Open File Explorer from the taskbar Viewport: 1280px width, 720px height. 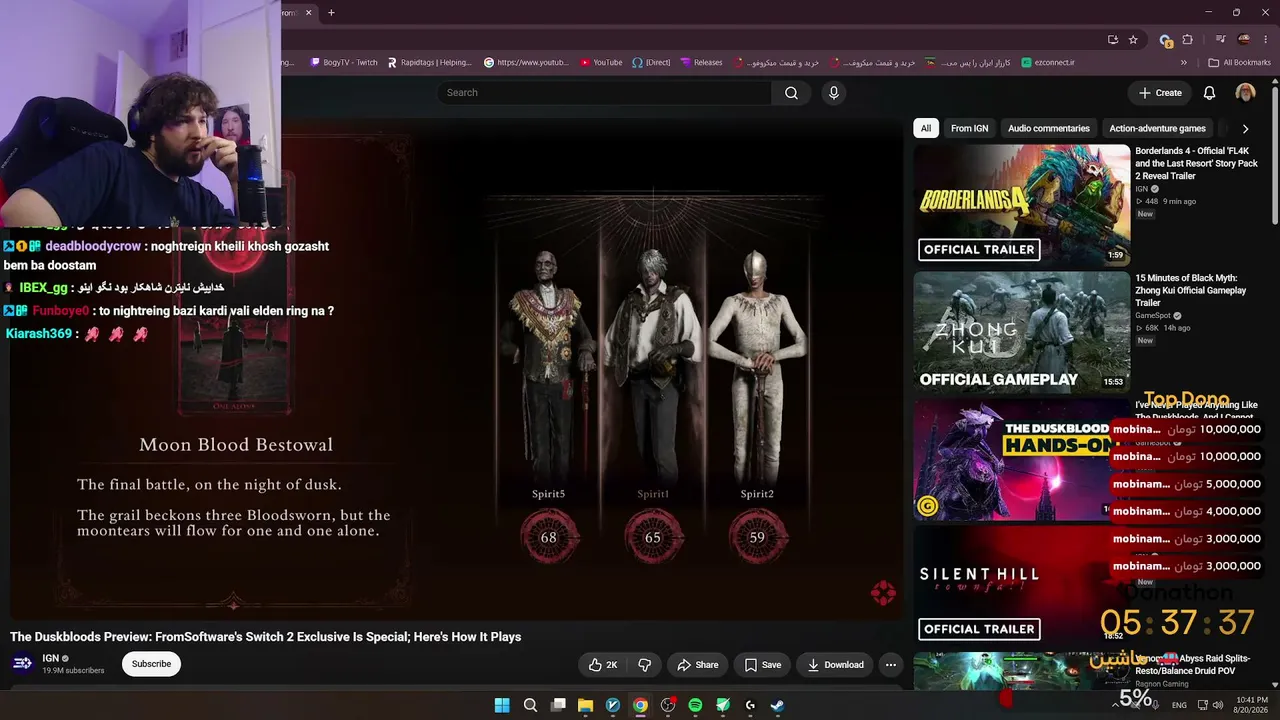(x=585, y=705)
